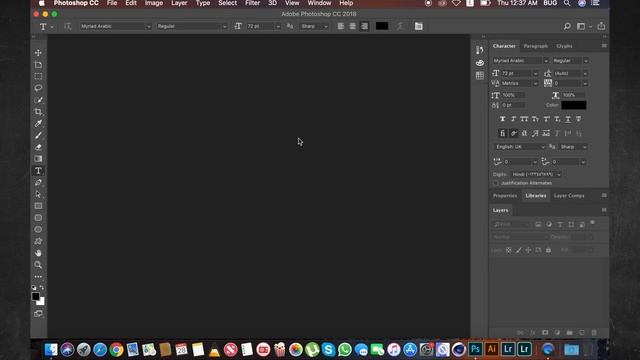Select the Crop tool
Viewport: 640px width, 360px height.
[38, 112]
